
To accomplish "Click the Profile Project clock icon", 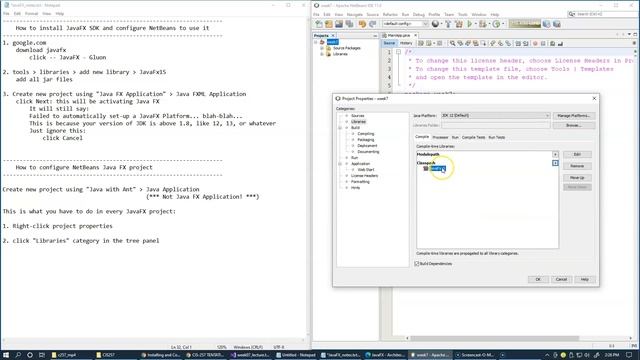I will point(496,24).
